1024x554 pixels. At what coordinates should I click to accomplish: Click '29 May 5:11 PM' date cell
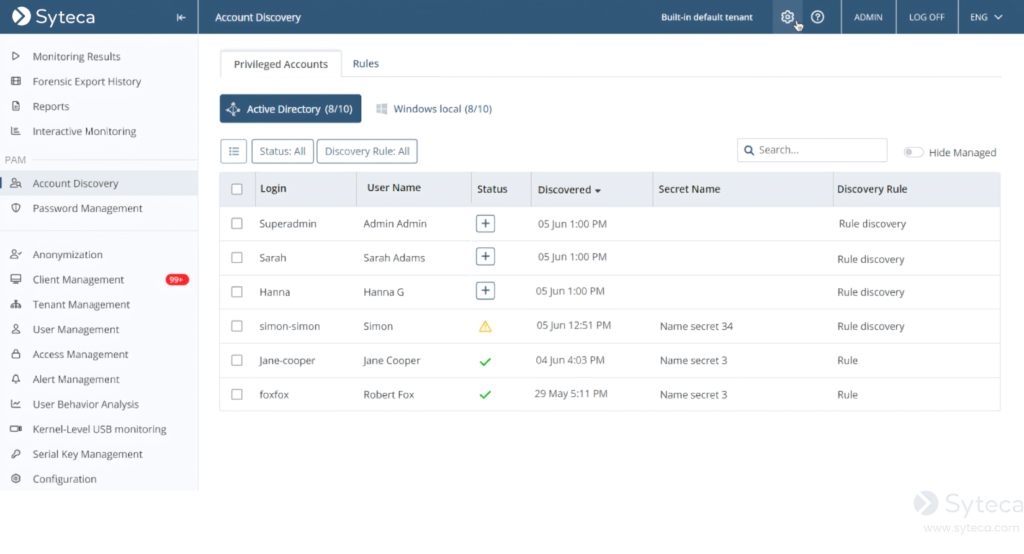[x=571, y=394]
